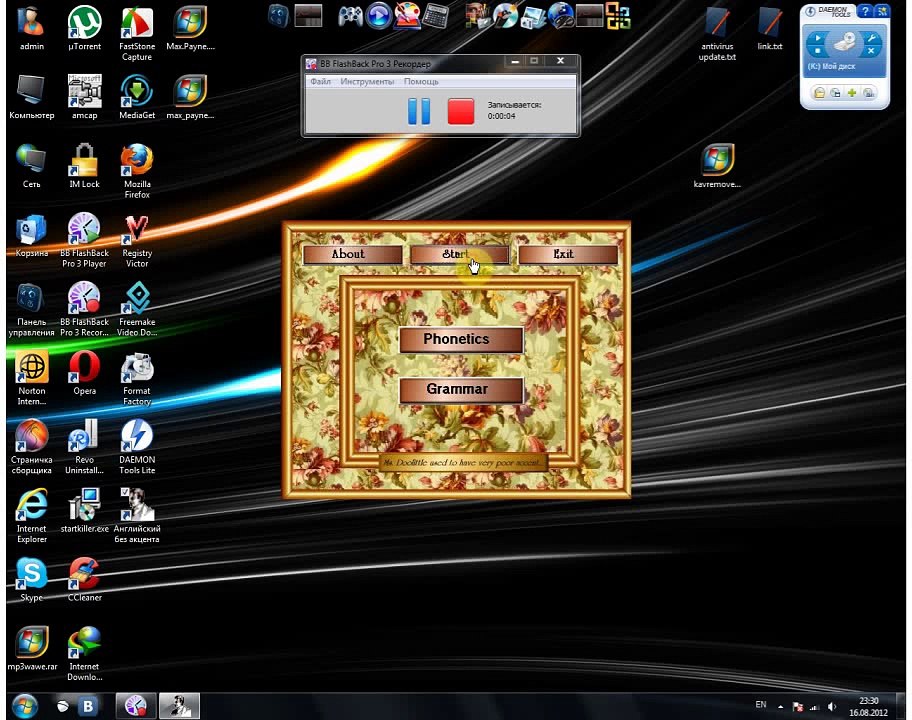Open the MediaGet desktop icon

(x=137, y=97)
